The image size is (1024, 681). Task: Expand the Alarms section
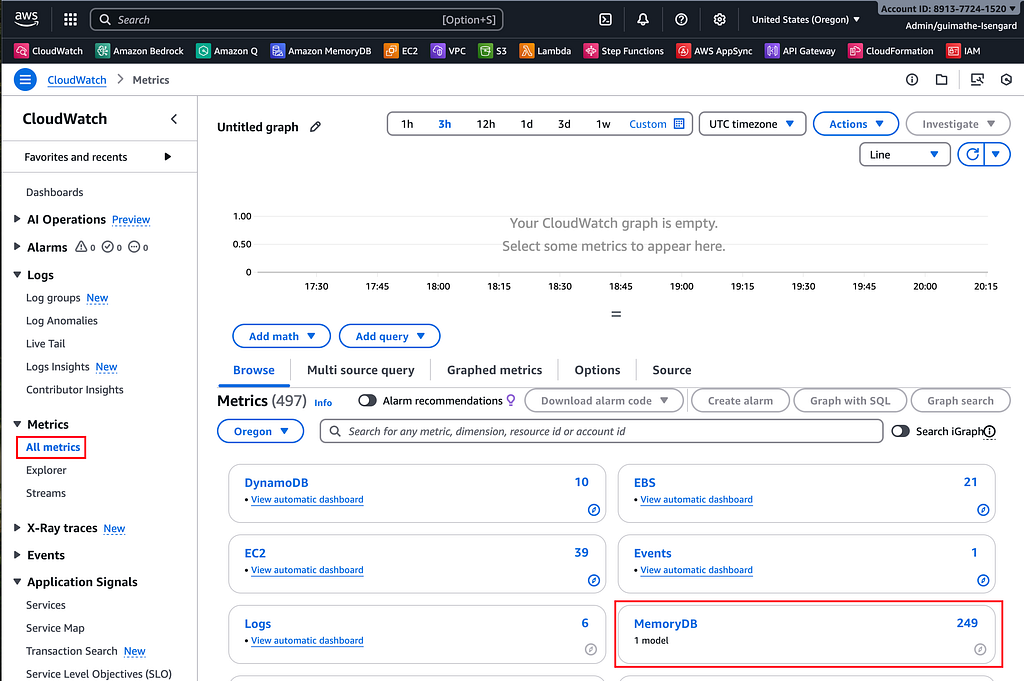coord(17,247)
